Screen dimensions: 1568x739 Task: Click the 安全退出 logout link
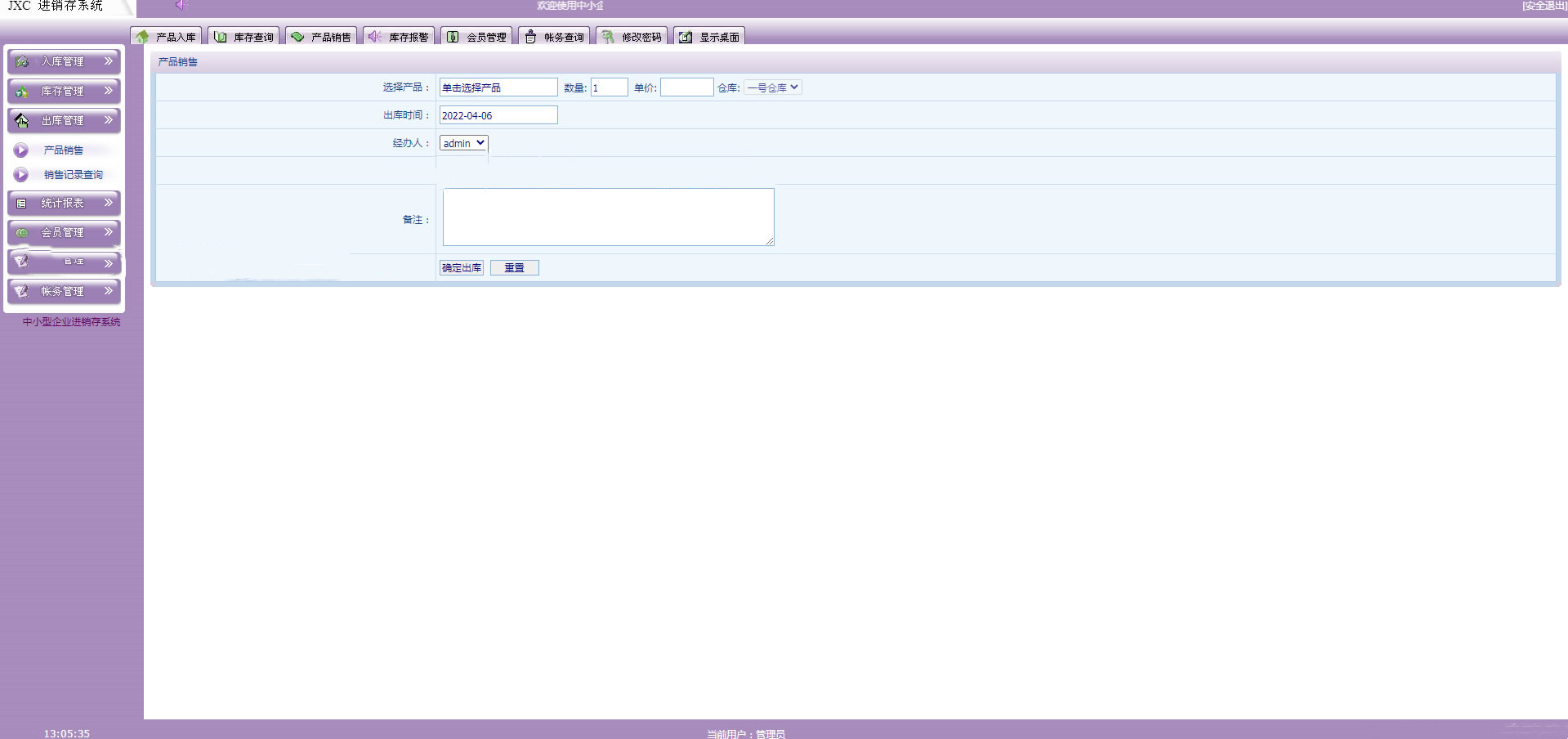click(1543, 6)
